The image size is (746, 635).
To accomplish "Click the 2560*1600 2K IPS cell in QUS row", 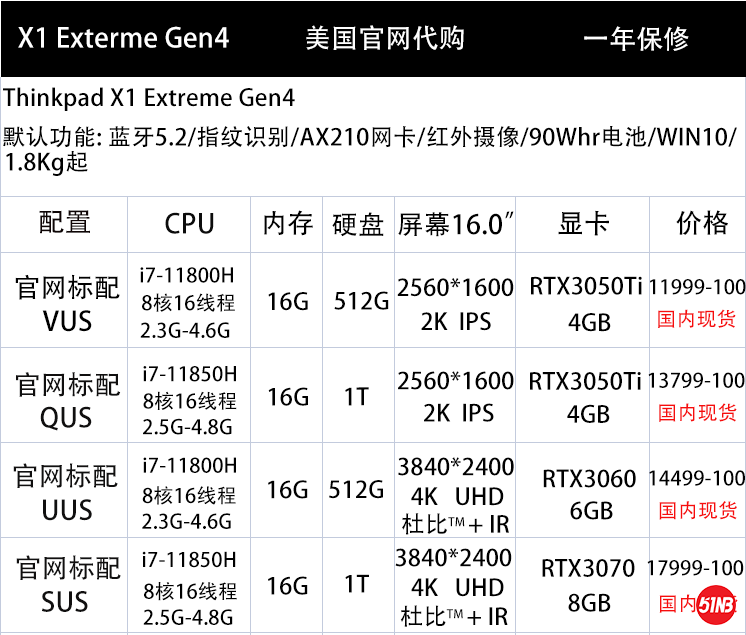I will 455,397.
